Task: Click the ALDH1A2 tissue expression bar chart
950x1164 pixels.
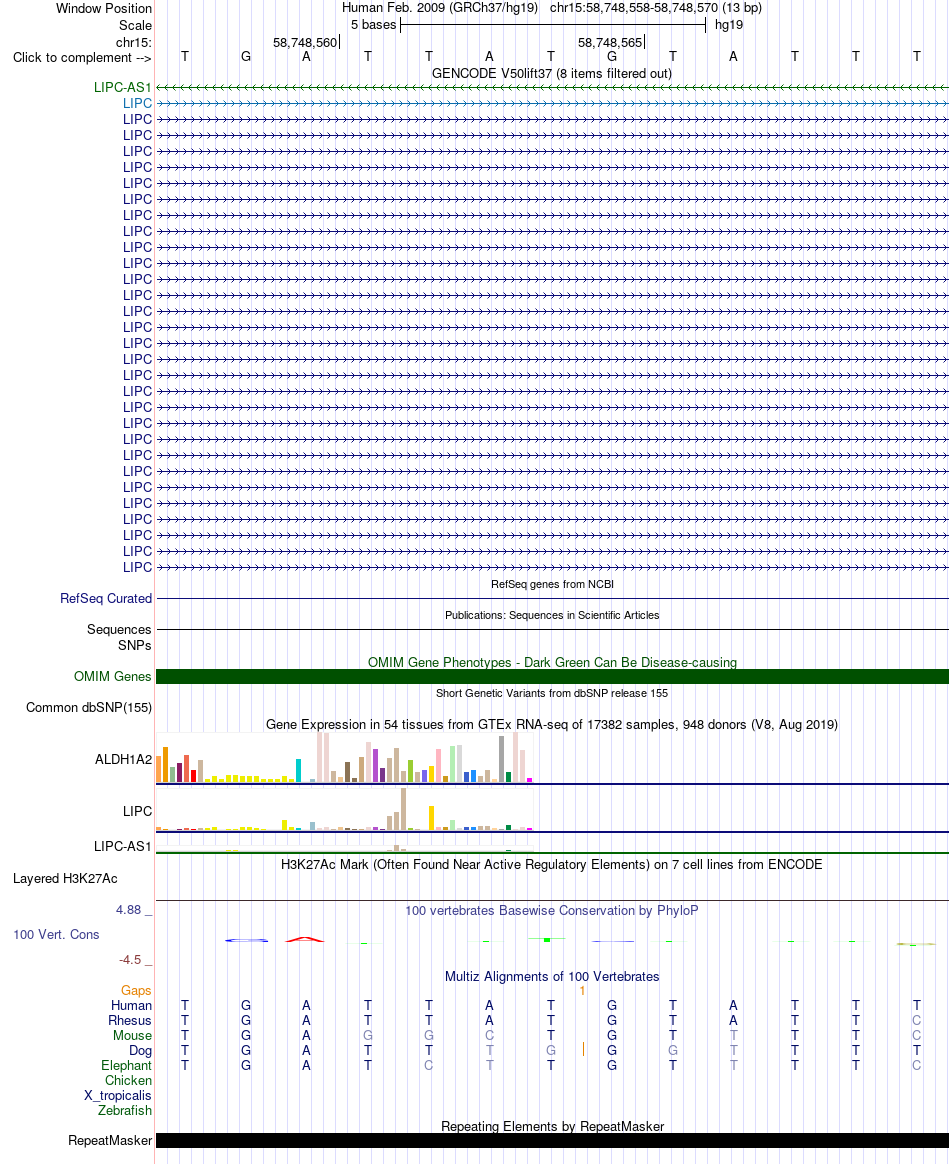Action: pyautogui.click(x=344, y=757)
